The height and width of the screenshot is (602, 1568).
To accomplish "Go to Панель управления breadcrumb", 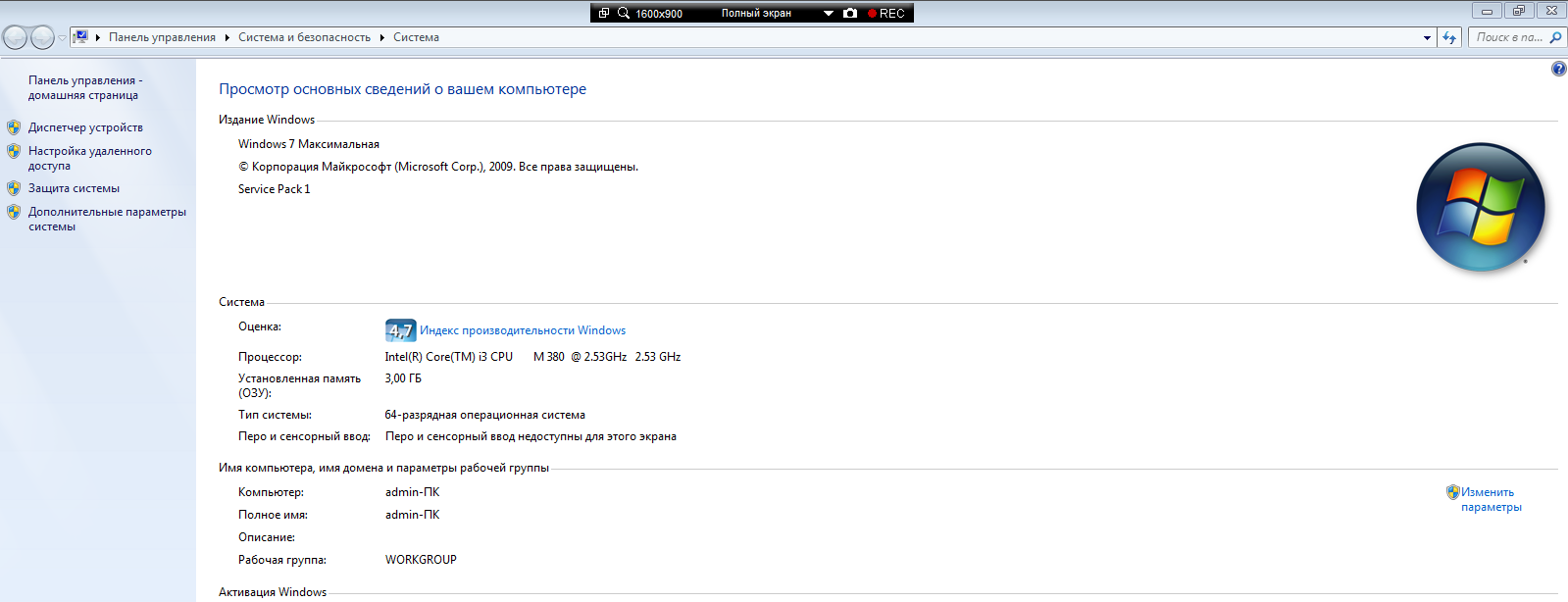I will tap(162, 37).
